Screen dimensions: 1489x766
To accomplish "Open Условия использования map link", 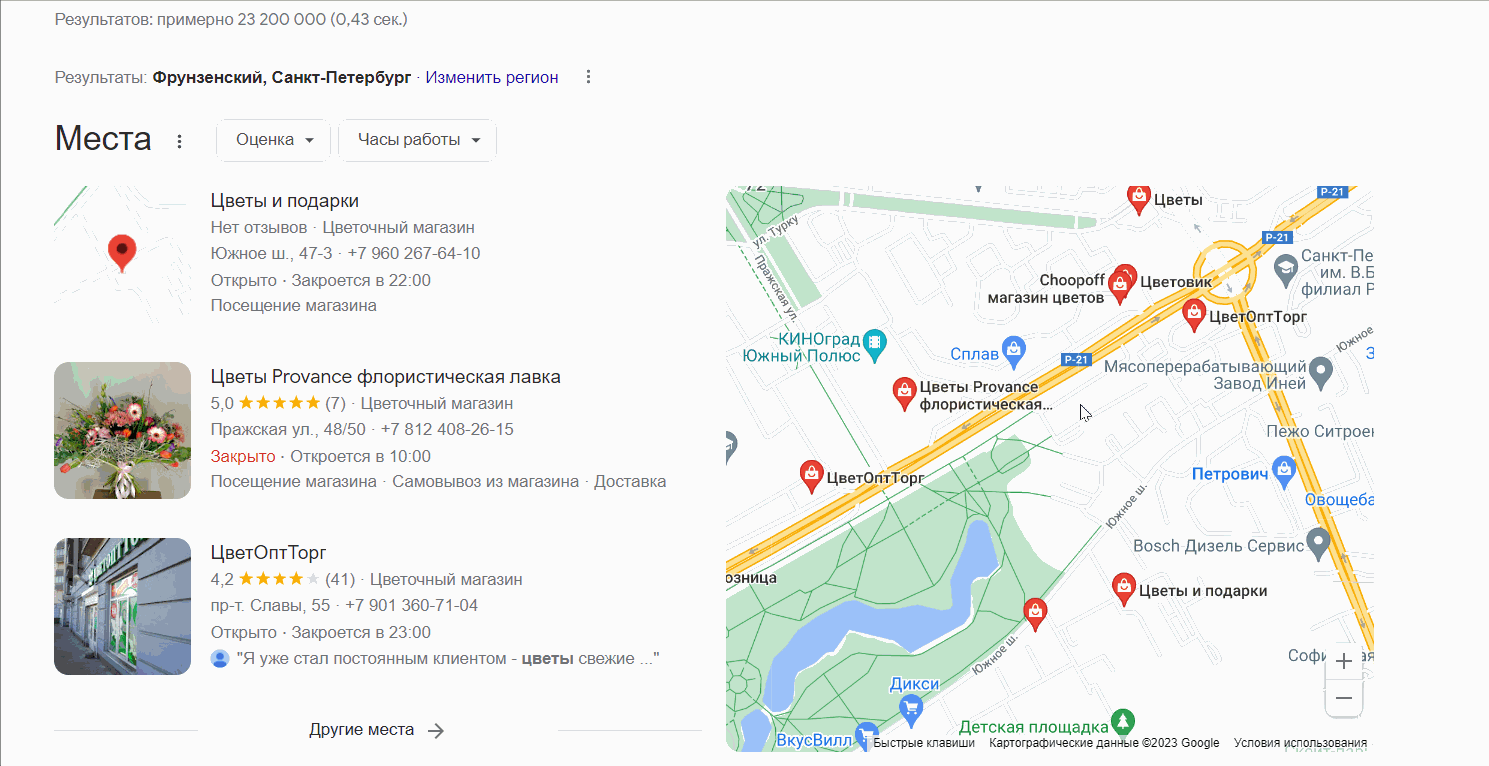I will [1300, 743].
